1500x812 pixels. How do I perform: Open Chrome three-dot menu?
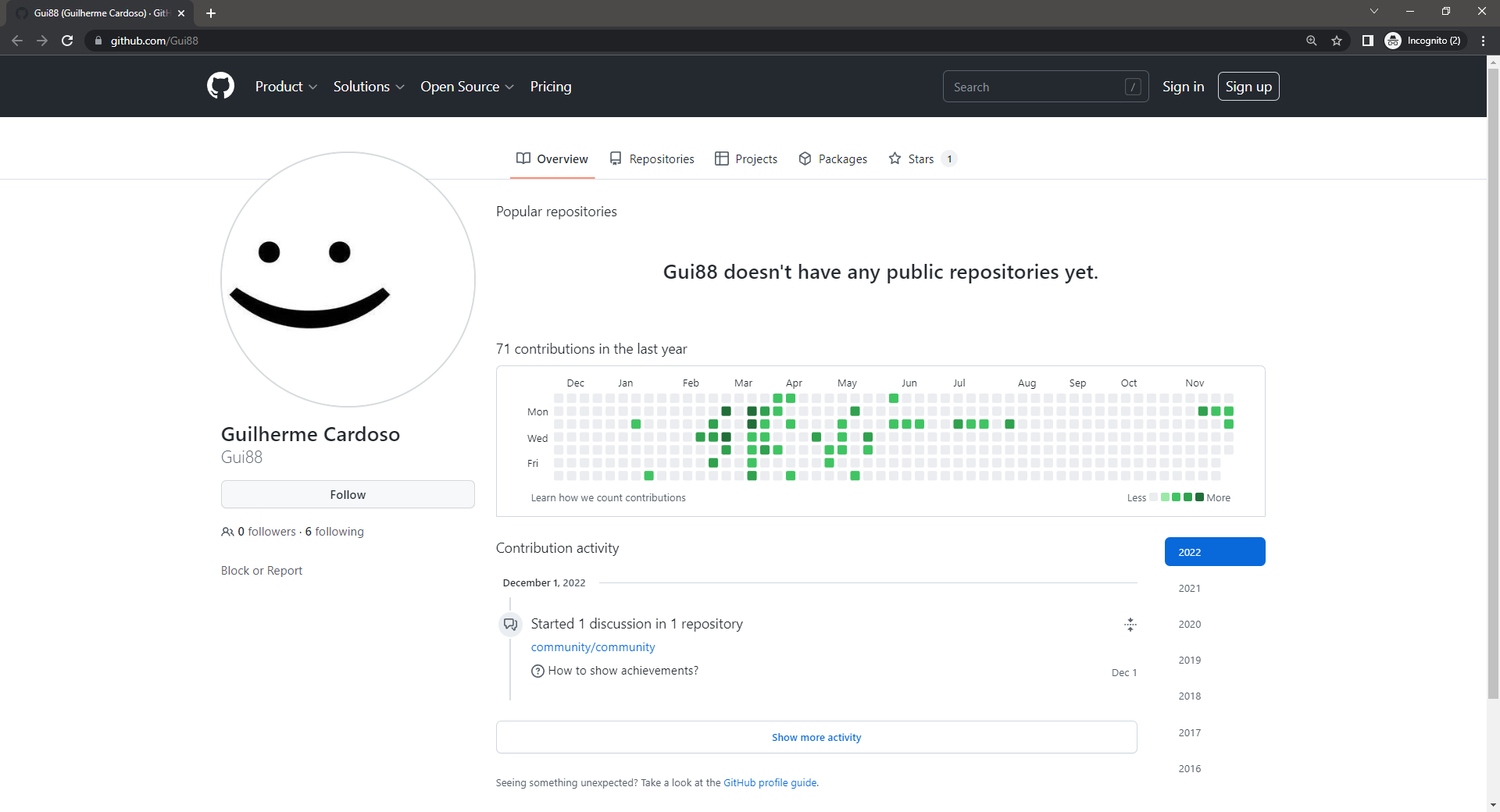[1483, 41]
